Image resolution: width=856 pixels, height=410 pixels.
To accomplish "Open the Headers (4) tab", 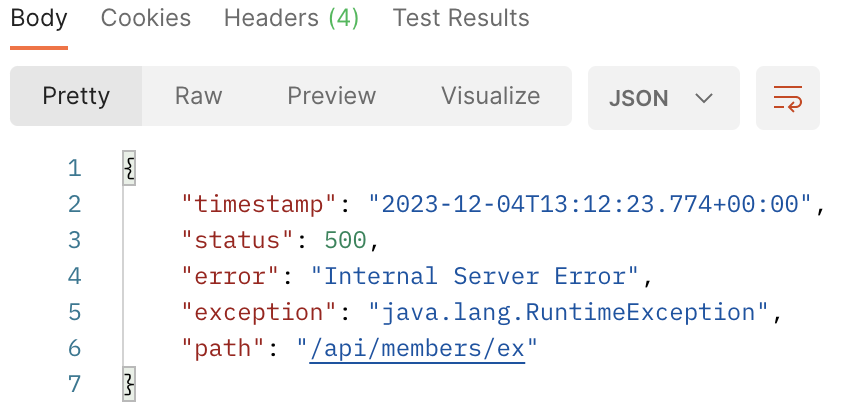I will 291,19.
